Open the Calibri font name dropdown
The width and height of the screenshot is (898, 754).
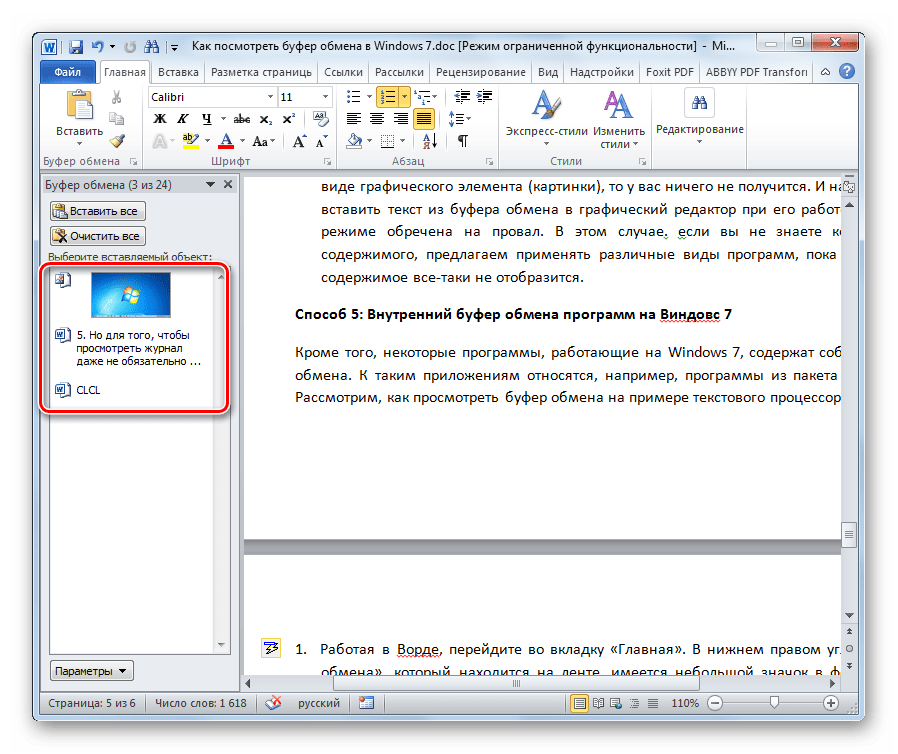270,97
